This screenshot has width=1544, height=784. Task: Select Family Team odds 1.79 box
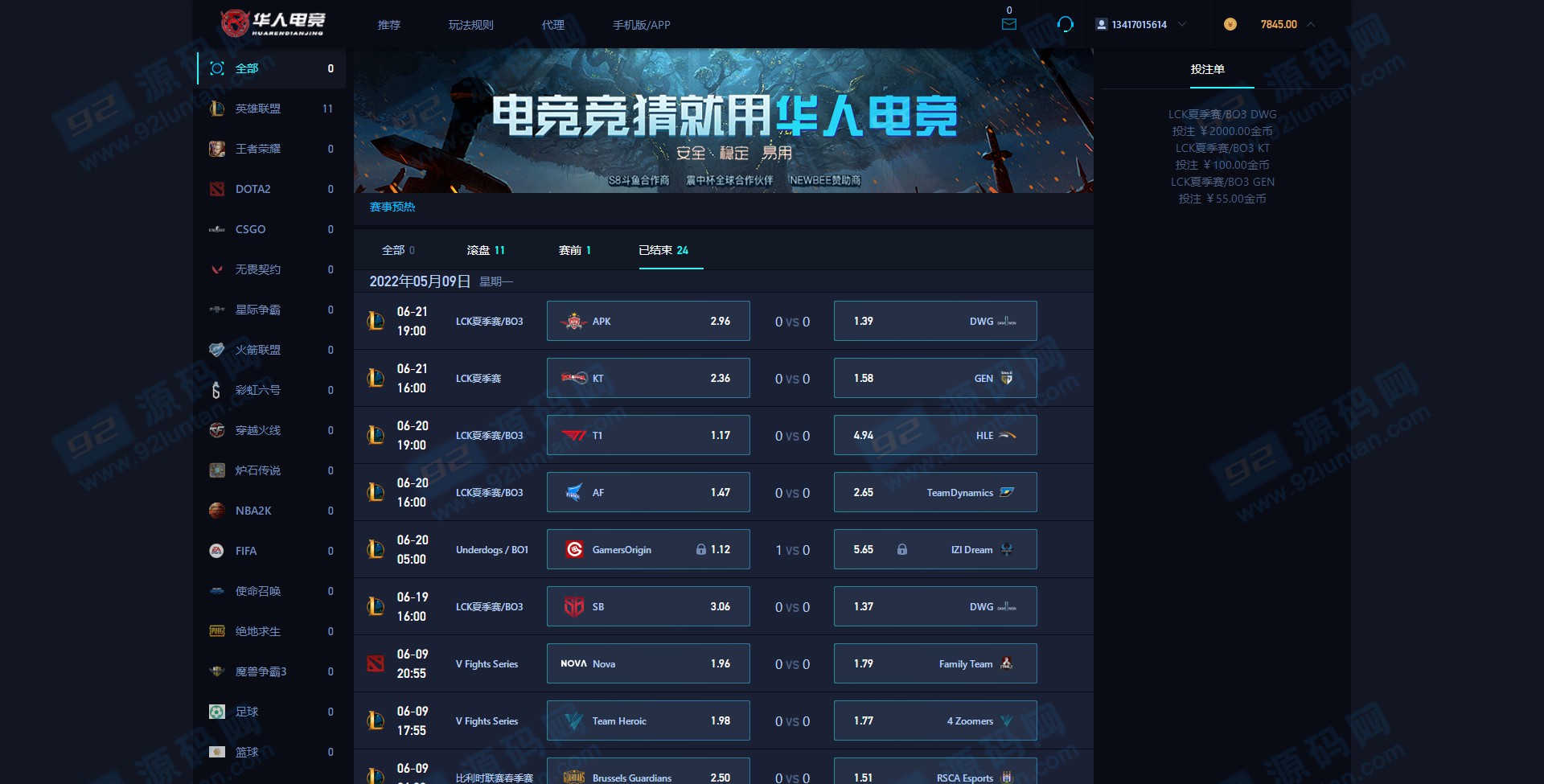935,663
